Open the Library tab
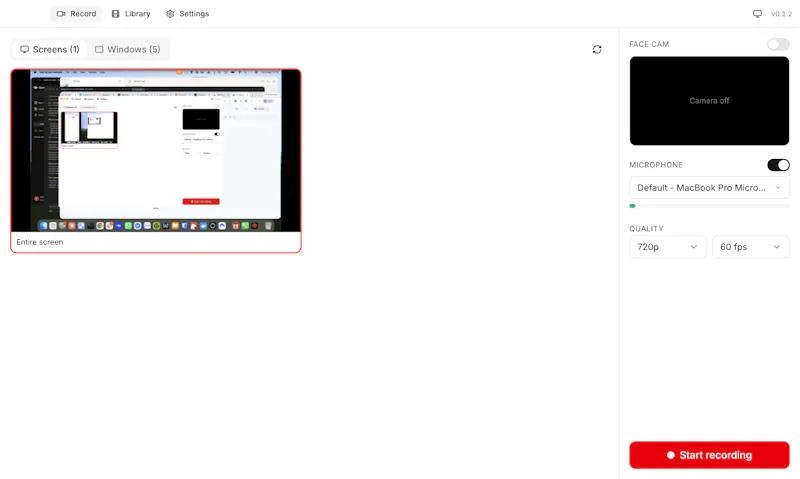The width and height of the screenshot is (800, 479). point(131,14)
